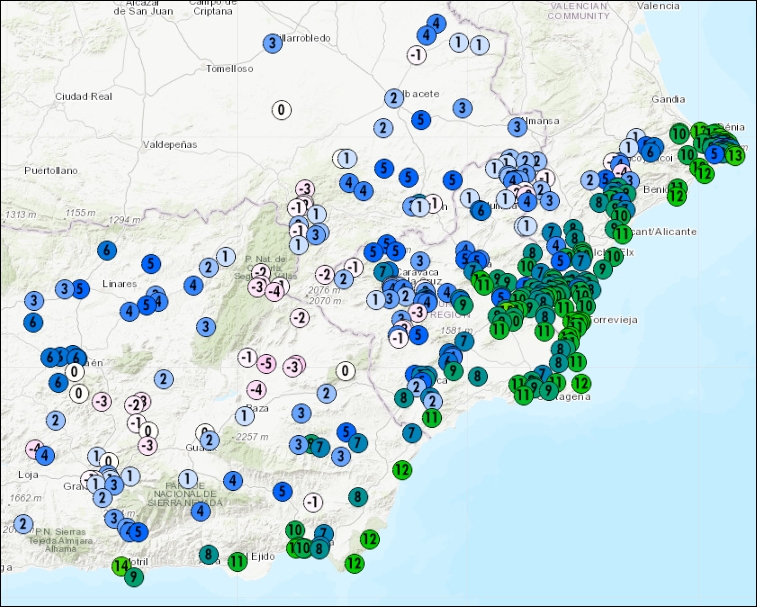Click the Linares label
The height and width of the screenshot is (607, 757).
click(x=119, y=284)
